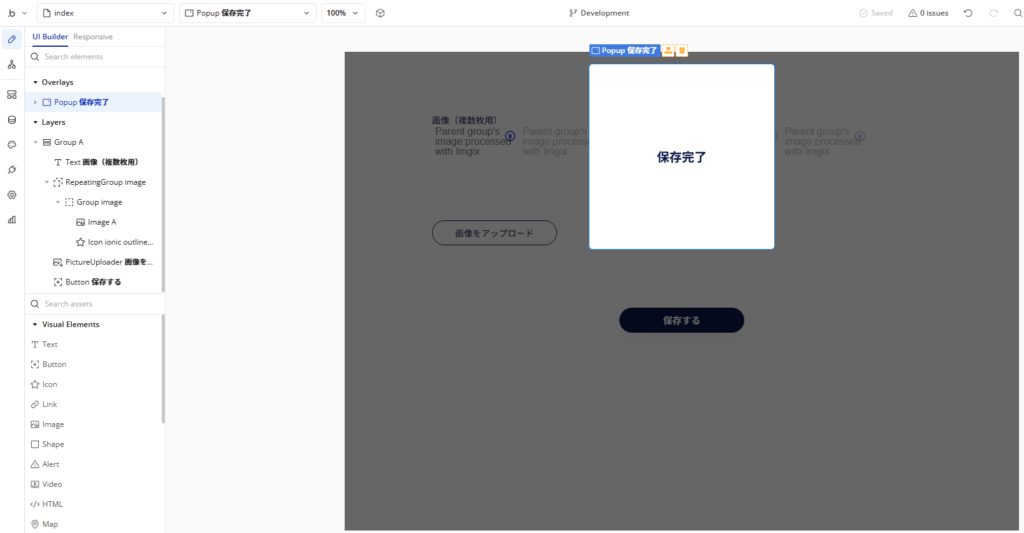Image resolution: width=1024 pixels, height=533 pixels.
Task: Click the Development branch label
Action: pyautogui.click(x=599, y=13)
